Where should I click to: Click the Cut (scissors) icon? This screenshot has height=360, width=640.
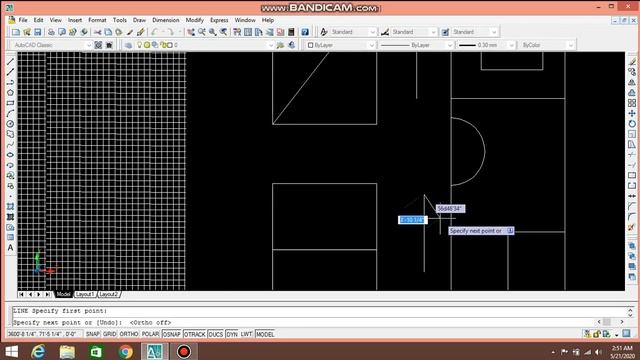98,32
